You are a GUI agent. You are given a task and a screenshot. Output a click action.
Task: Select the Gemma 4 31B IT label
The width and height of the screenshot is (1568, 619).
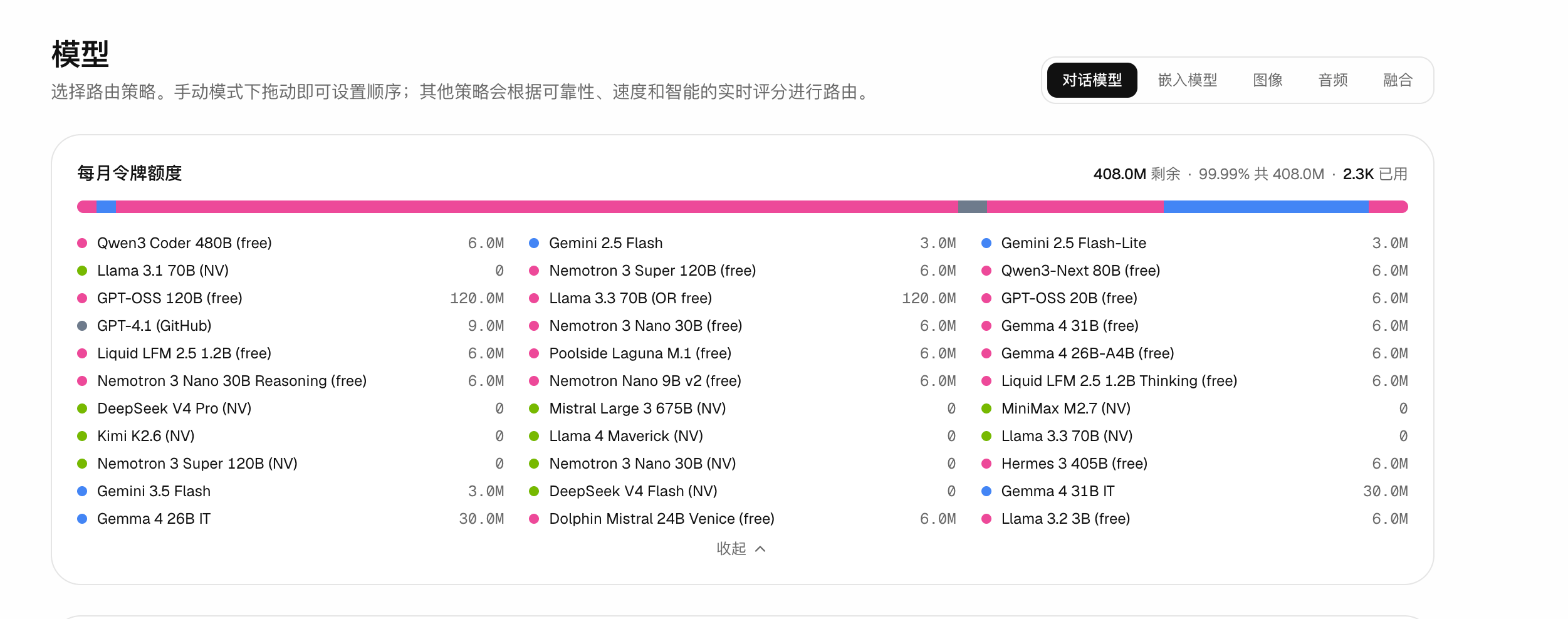point(1058,491)
